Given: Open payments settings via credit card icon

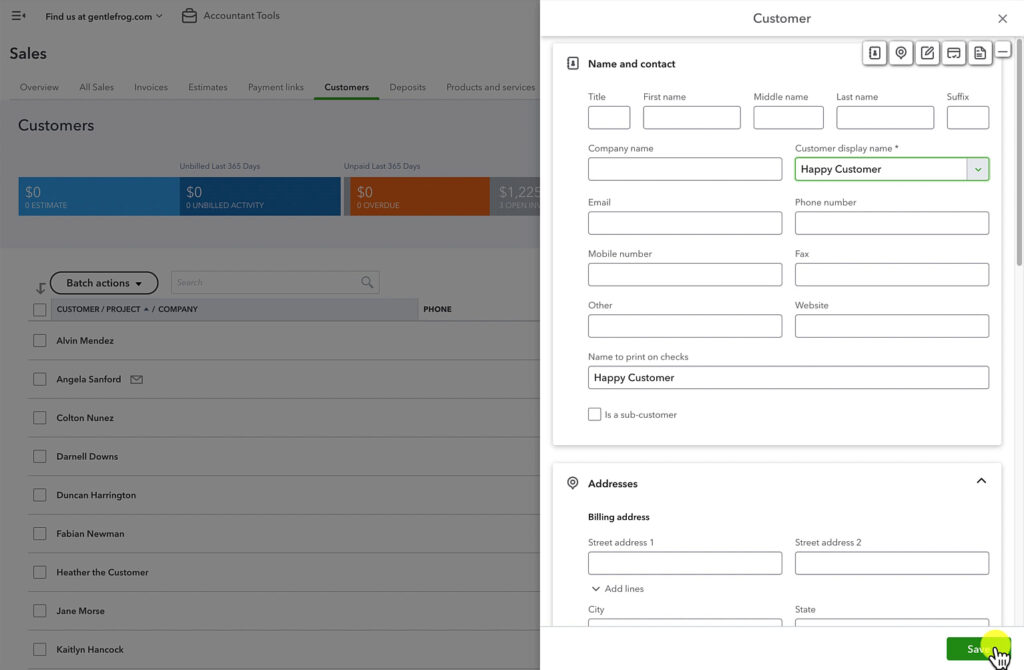Looking at the screenshot, I should (953, 52).
